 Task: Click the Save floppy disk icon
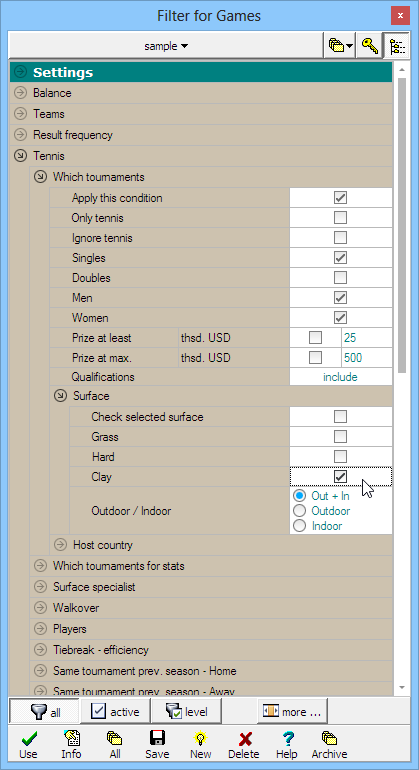tap(157, 738)
